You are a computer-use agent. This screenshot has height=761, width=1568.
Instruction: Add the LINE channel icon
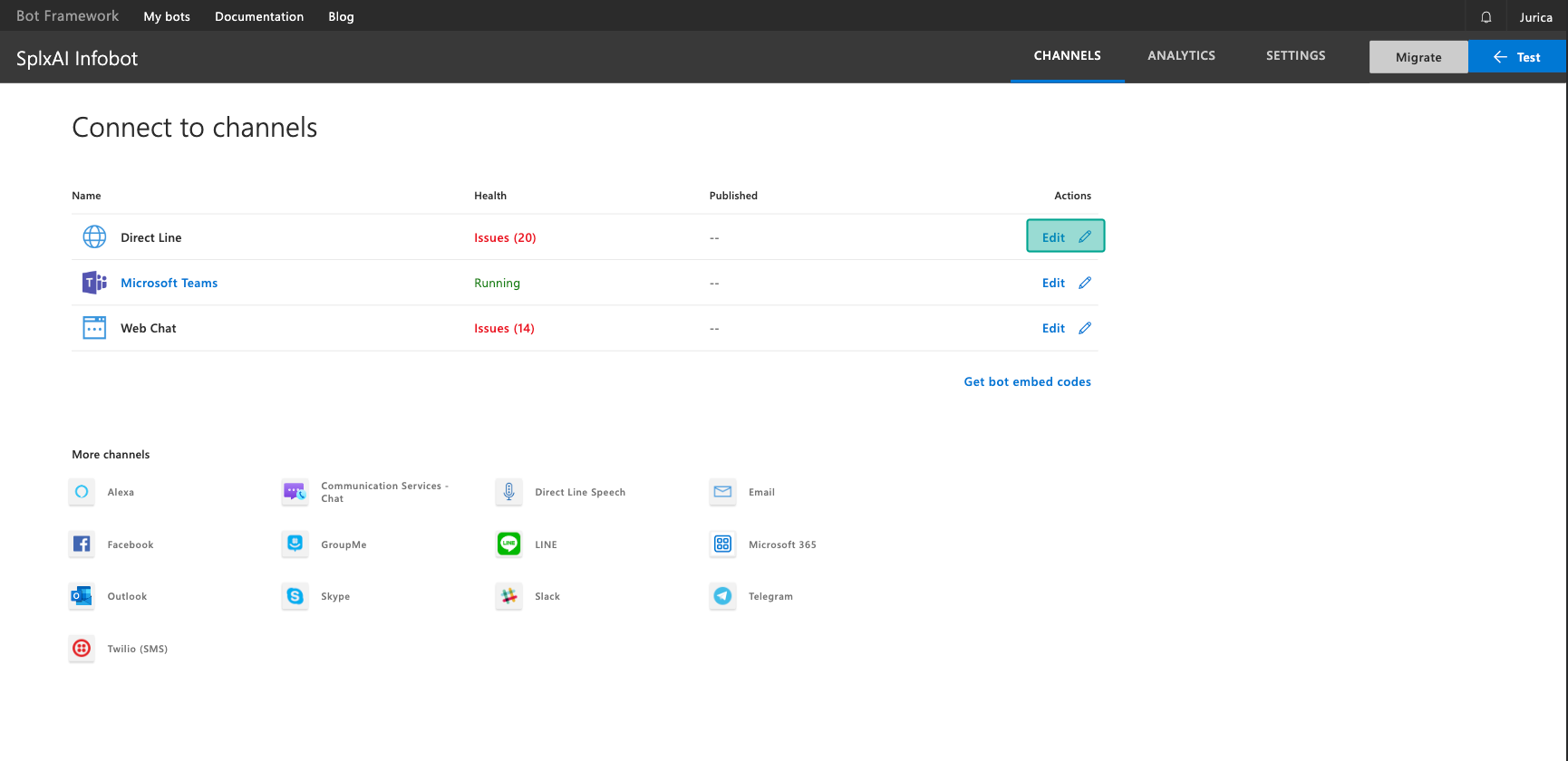[509, 544]
